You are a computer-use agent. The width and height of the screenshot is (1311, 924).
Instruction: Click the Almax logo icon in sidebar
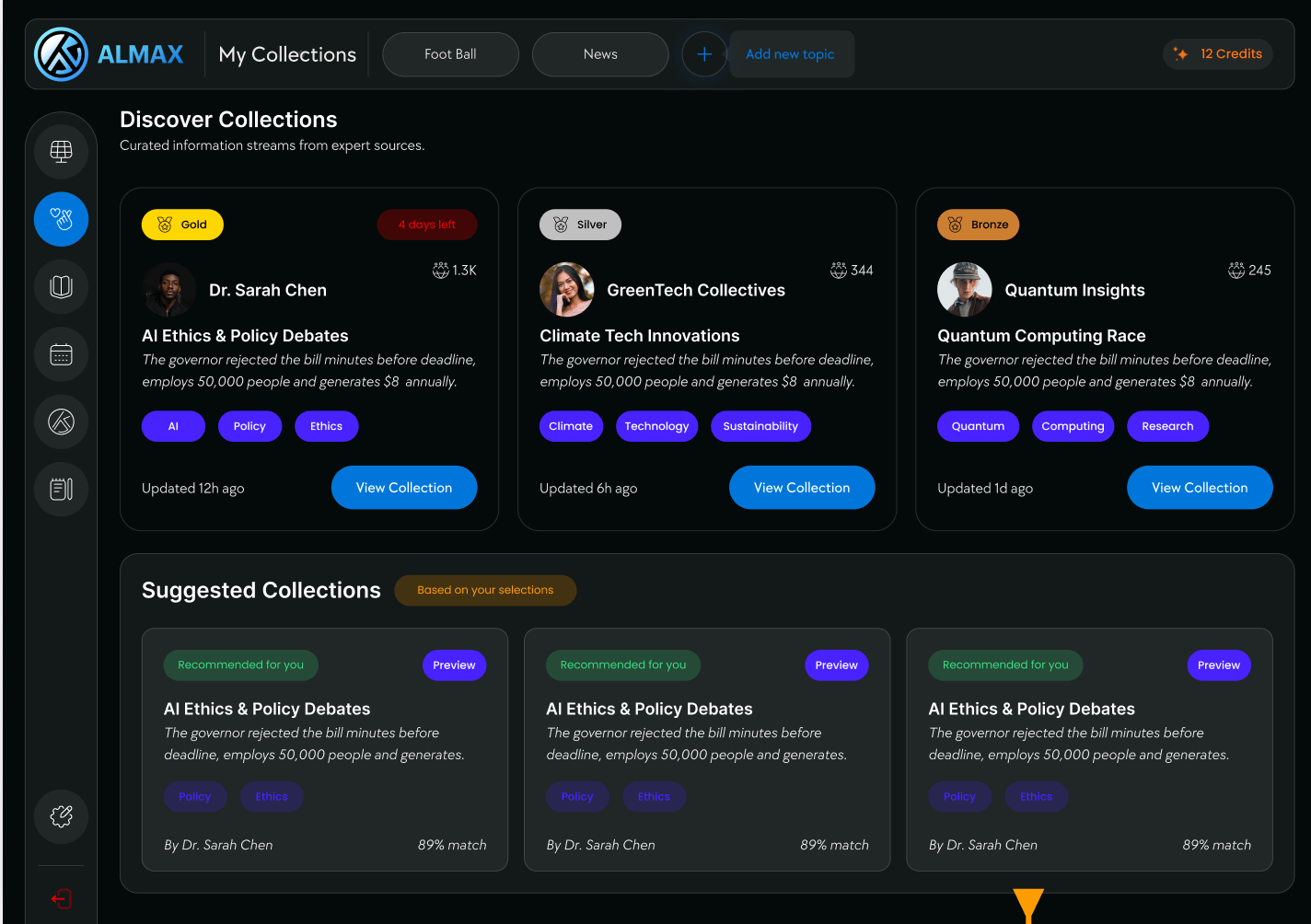[x=61, y=422]
